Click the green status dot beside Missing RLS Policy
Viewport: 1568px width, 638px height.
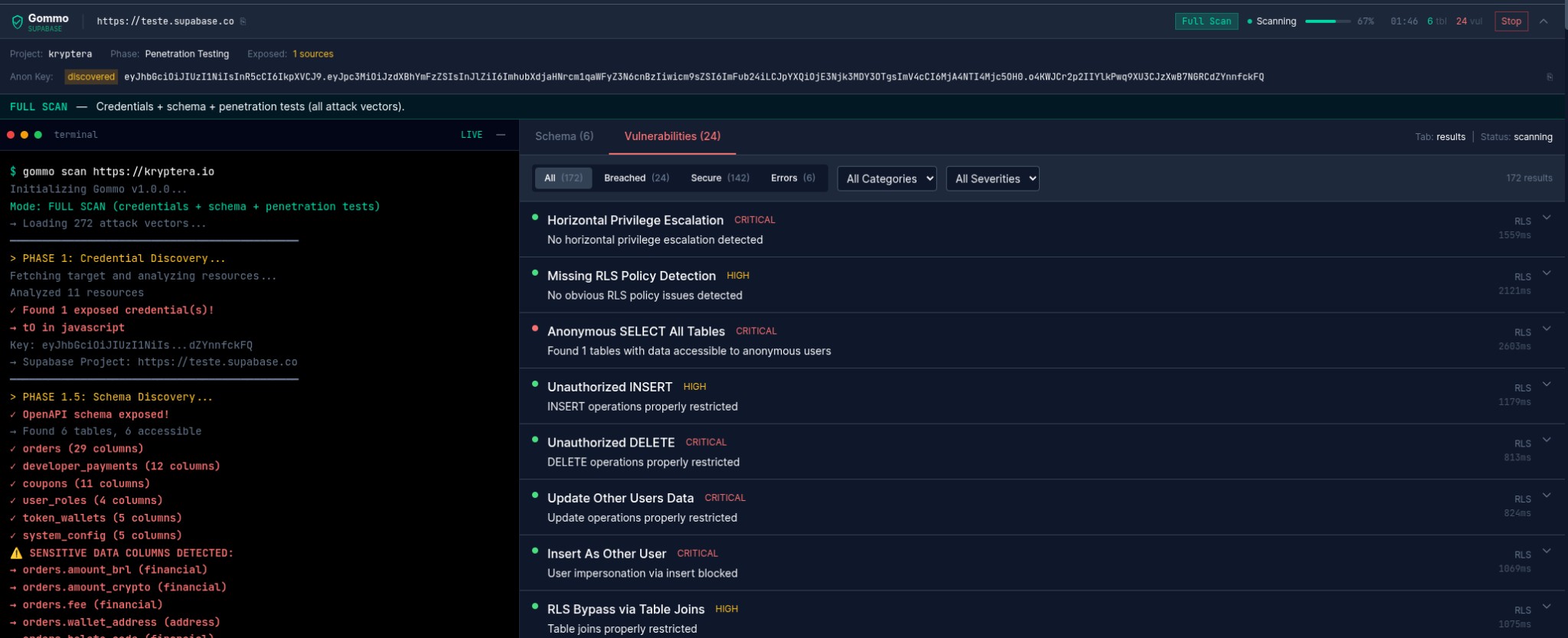pyautogui.click(x=535, y=273)
